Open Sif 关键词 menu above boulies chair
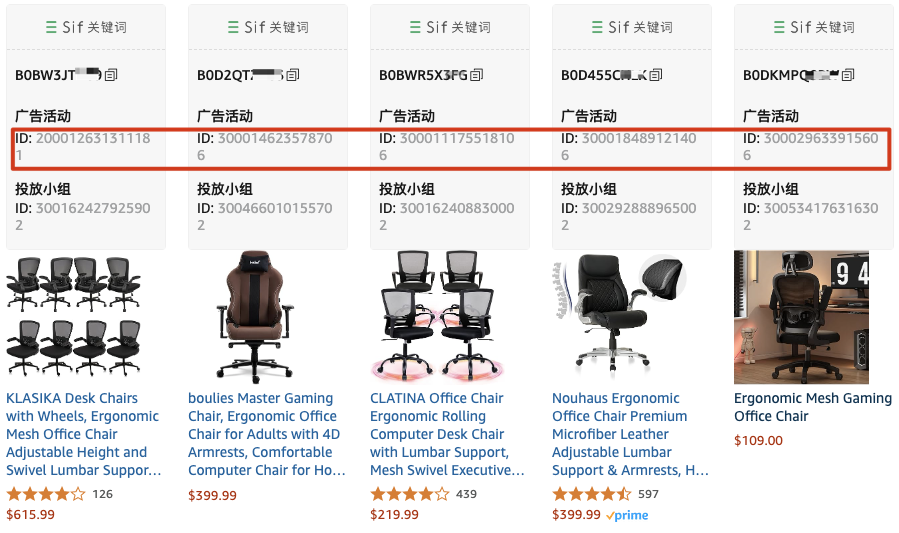The height and width of the screenshot is (533, 899). tap(268, 27)
